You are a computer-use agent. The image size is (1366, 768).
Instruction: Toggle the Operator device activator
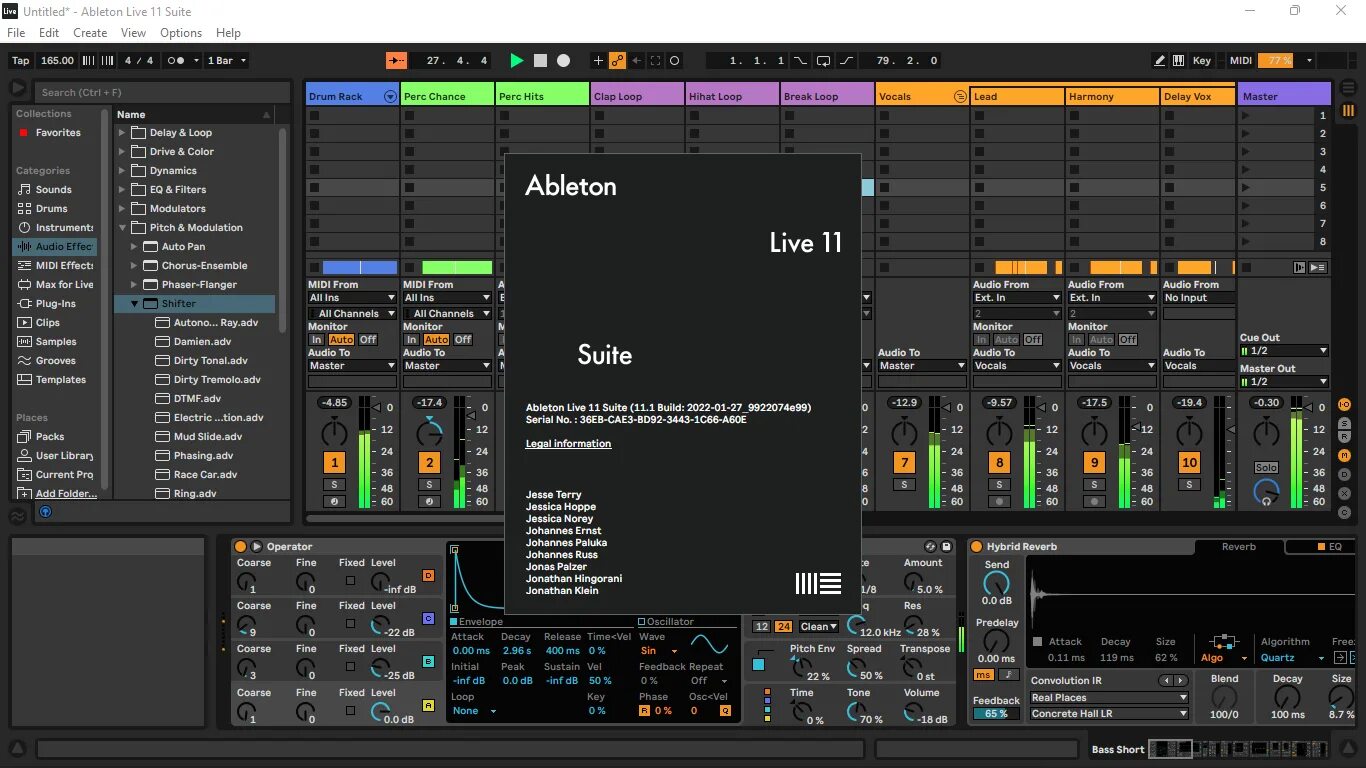pyautogui.click(x=240, y=546)
